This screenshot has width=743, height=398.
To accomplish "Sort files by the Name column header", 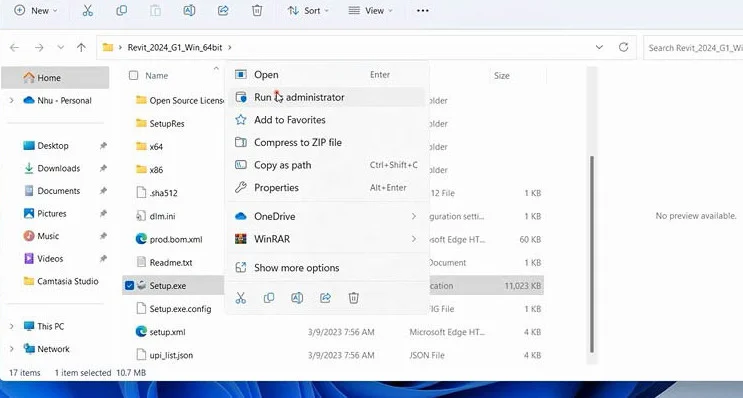I will point(156,76).
